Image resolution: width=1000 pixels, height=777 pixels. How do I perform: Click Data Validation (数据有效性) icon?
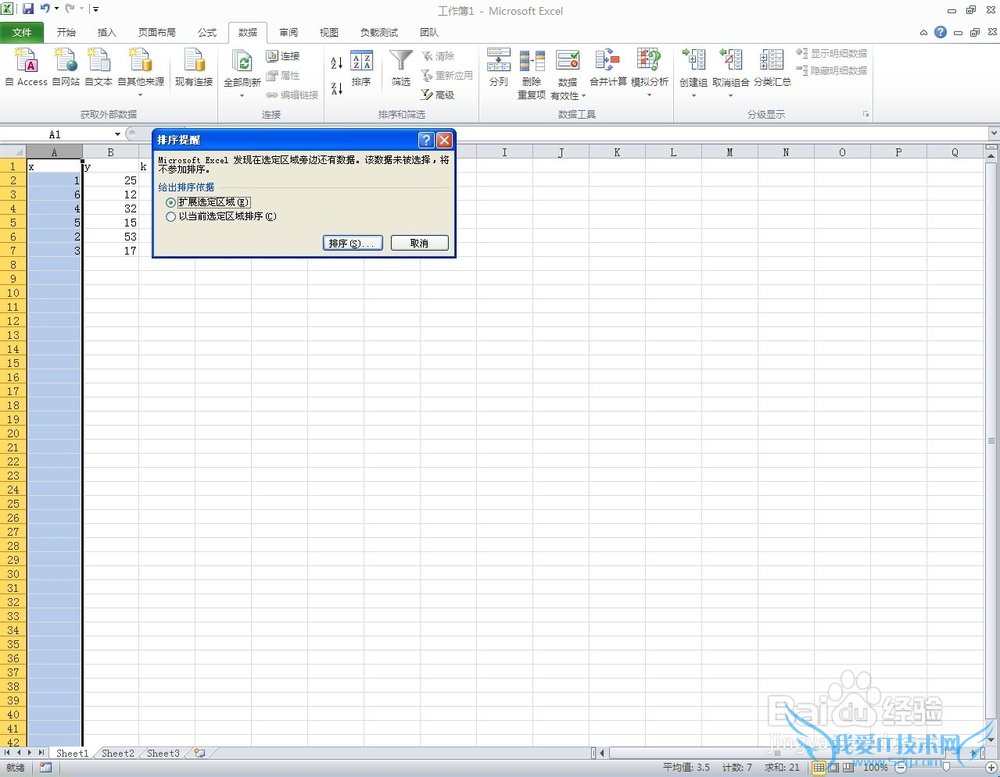(568, 61)
